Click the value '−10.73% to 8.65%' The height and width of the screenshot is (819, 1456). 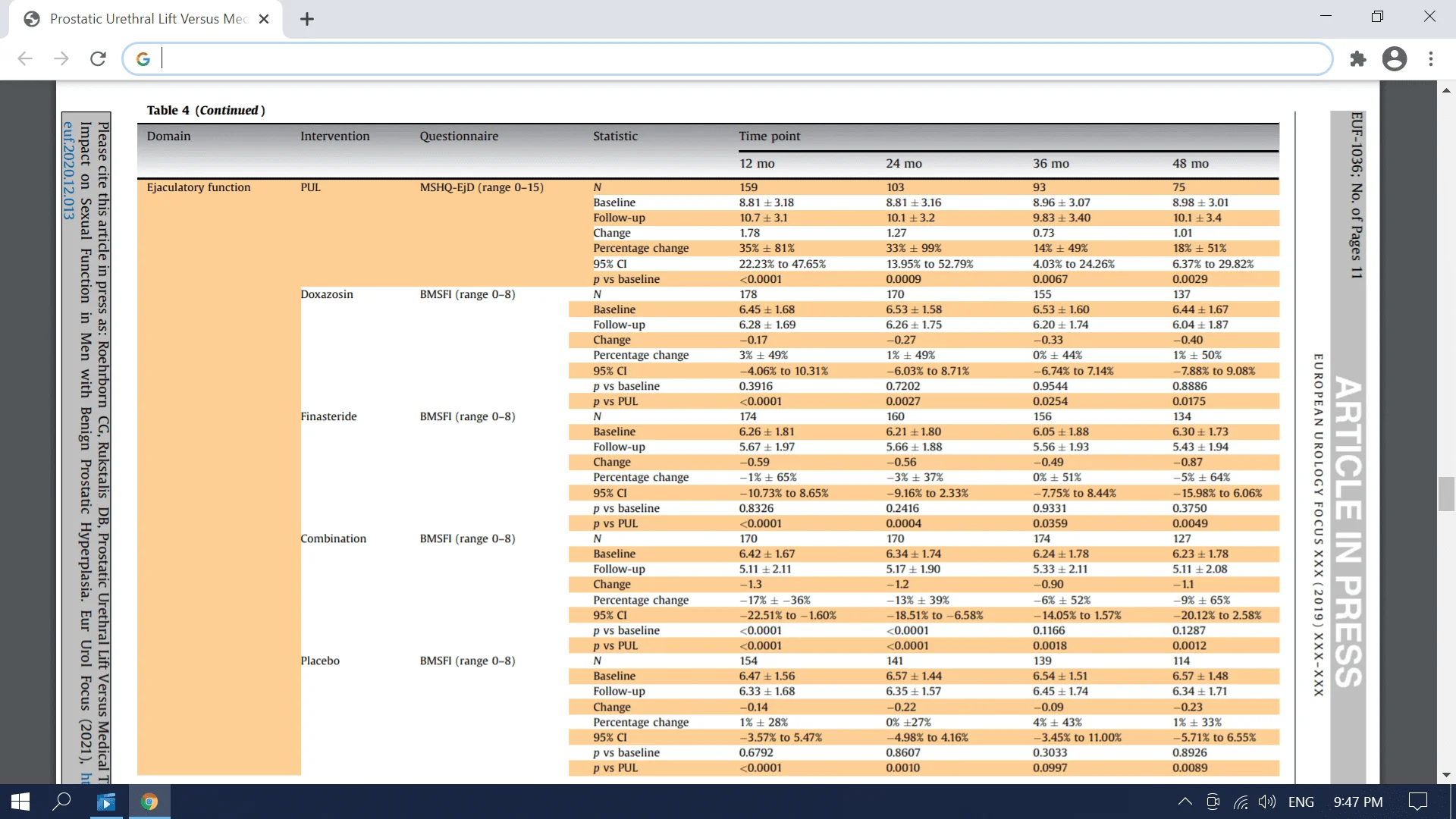pos(783,493)
